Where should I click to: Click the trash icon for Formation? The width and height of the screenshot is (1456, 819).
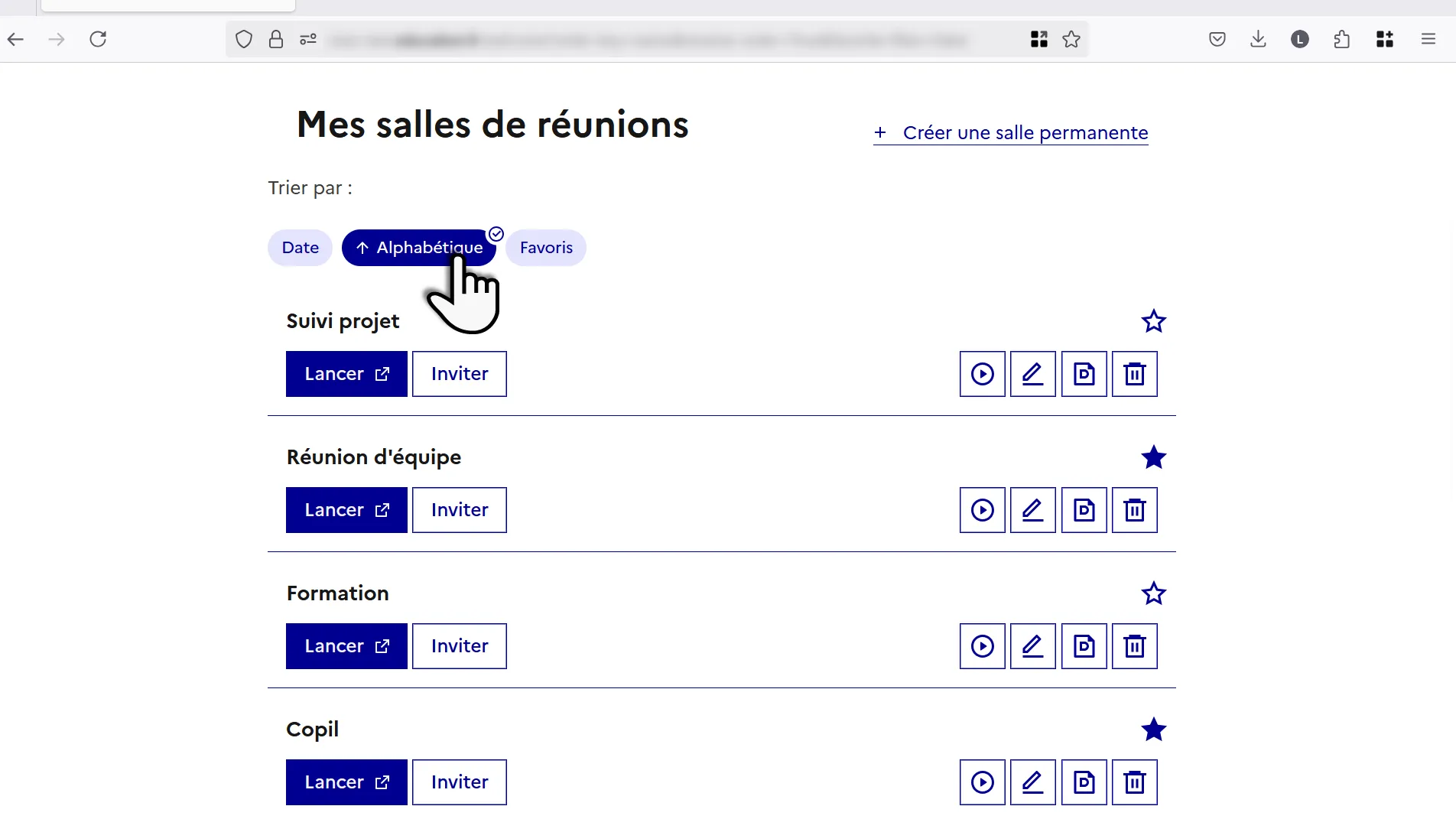tap(1134, 646)
